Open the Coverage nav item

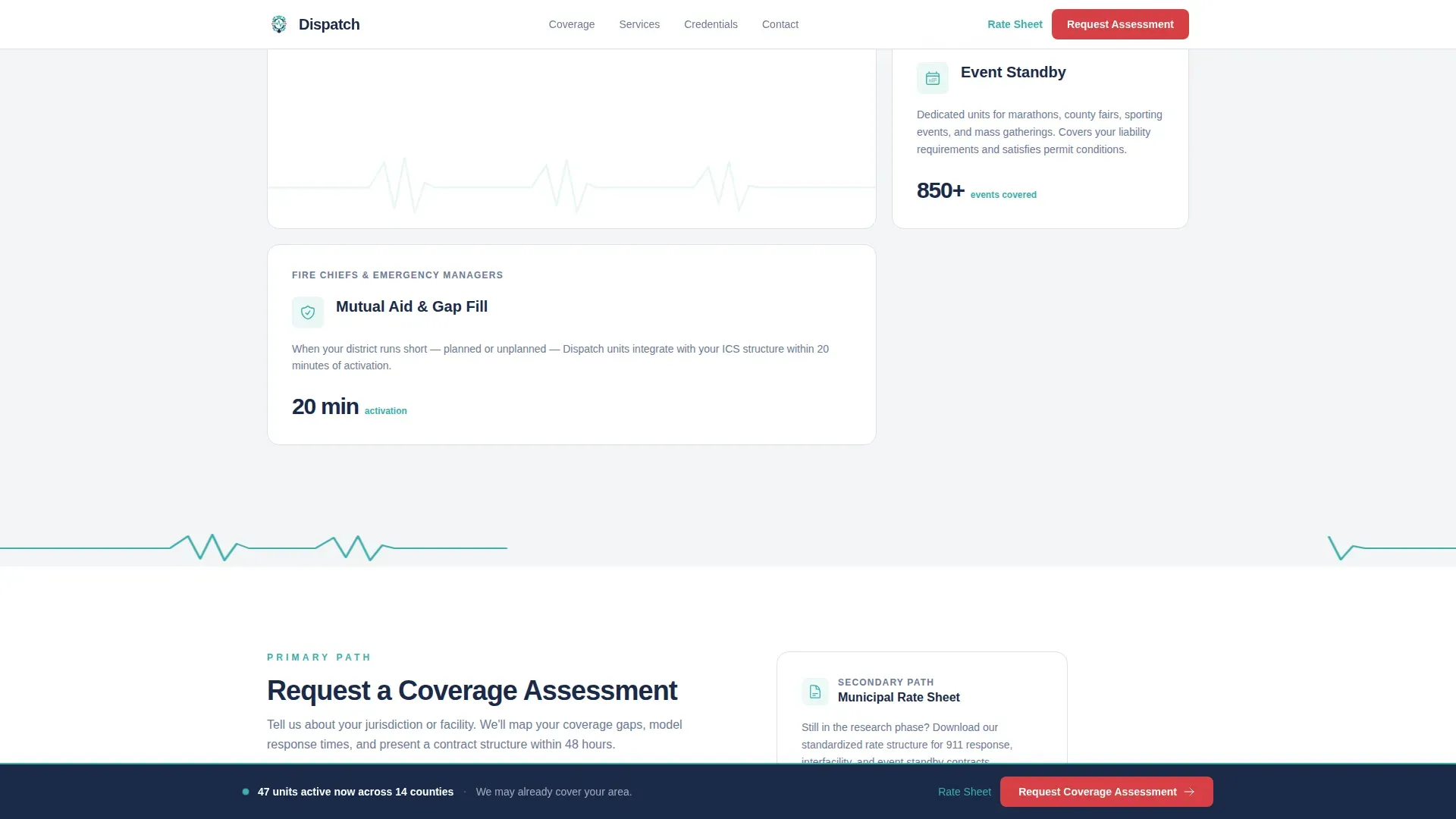point(572,24)
